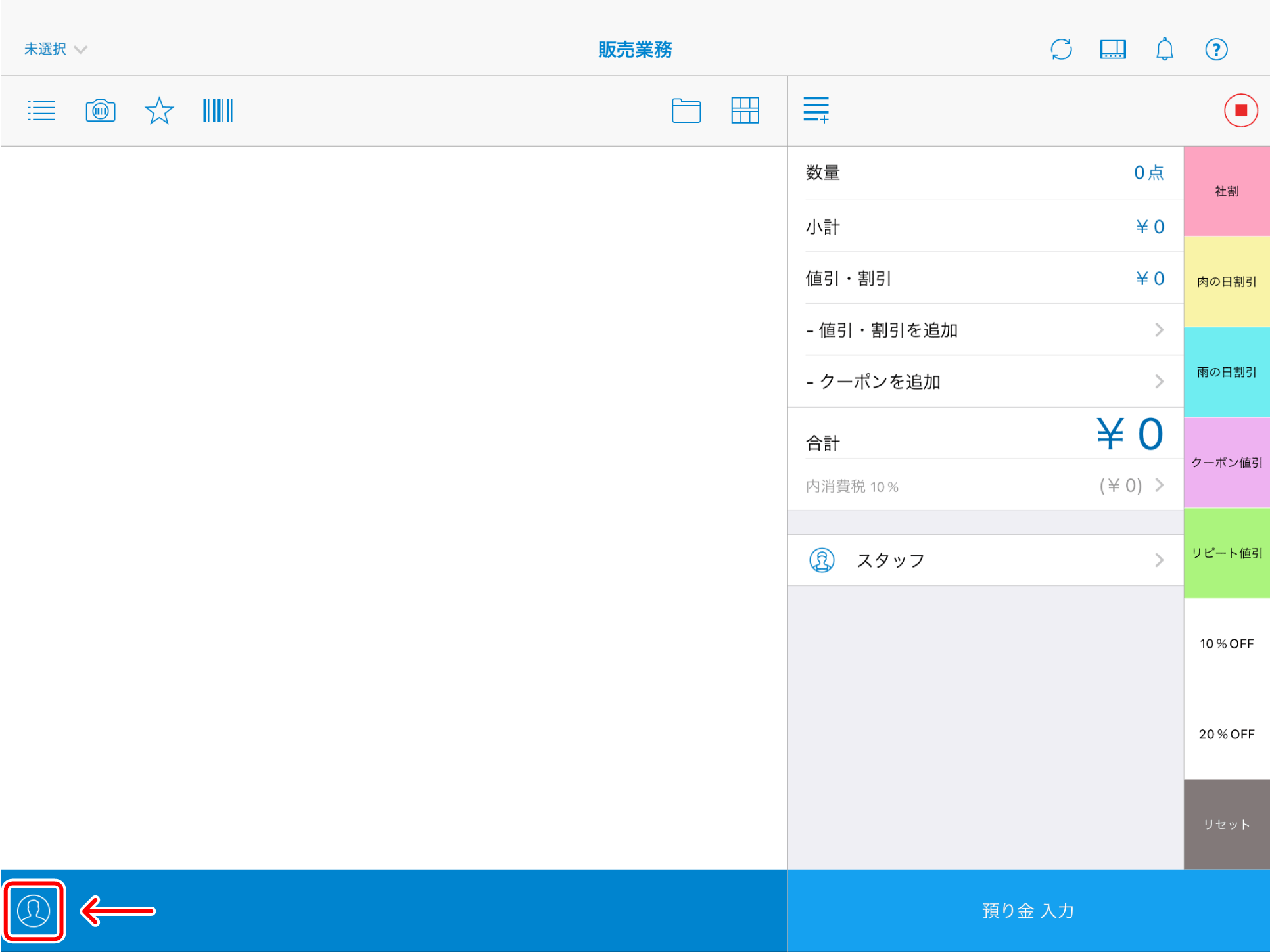Open the product list view icon

point(41,110)
